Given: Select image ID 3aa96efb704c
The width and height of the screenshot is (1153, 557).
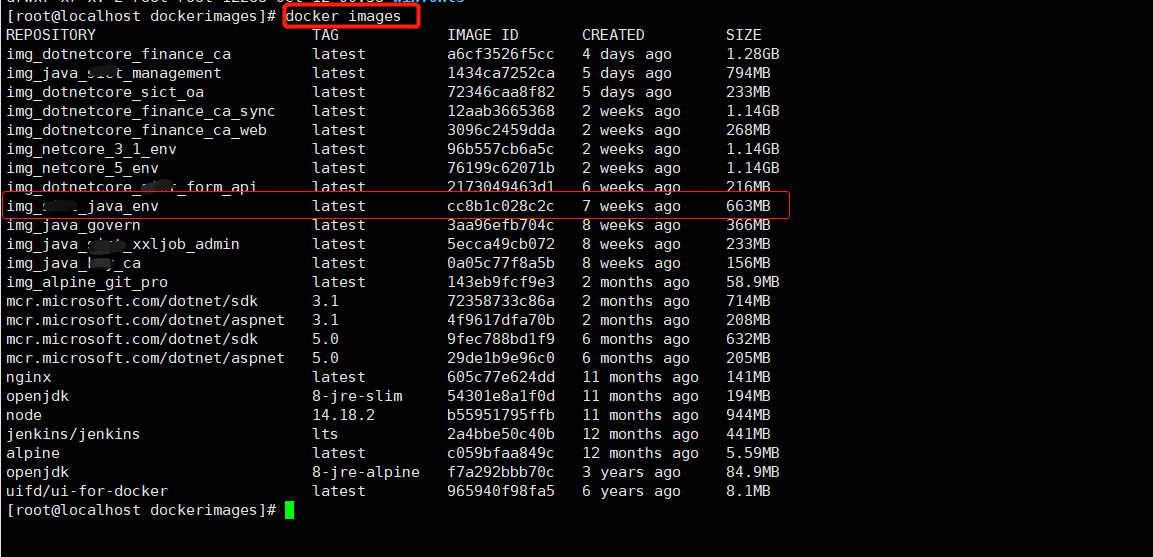Looking at the screenshot, I should (501, 225).
